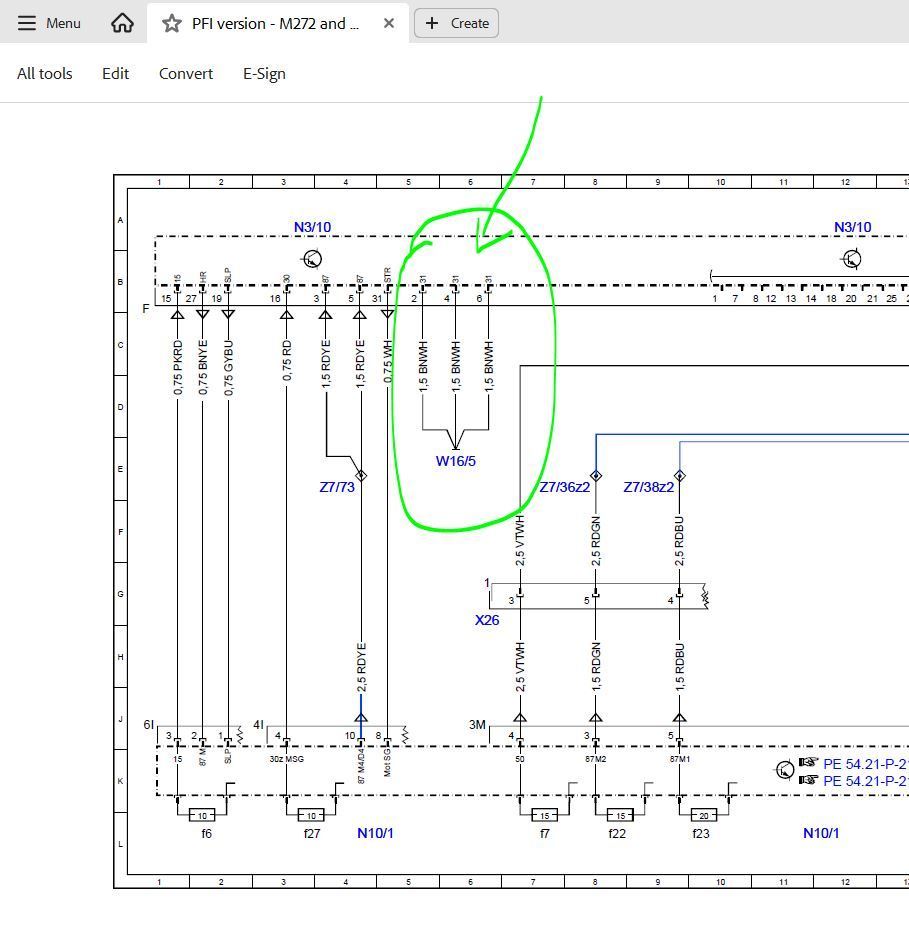Click the Z7/73 splice label
This screenshot has width=909, height=932.
(x=337, y=487)
